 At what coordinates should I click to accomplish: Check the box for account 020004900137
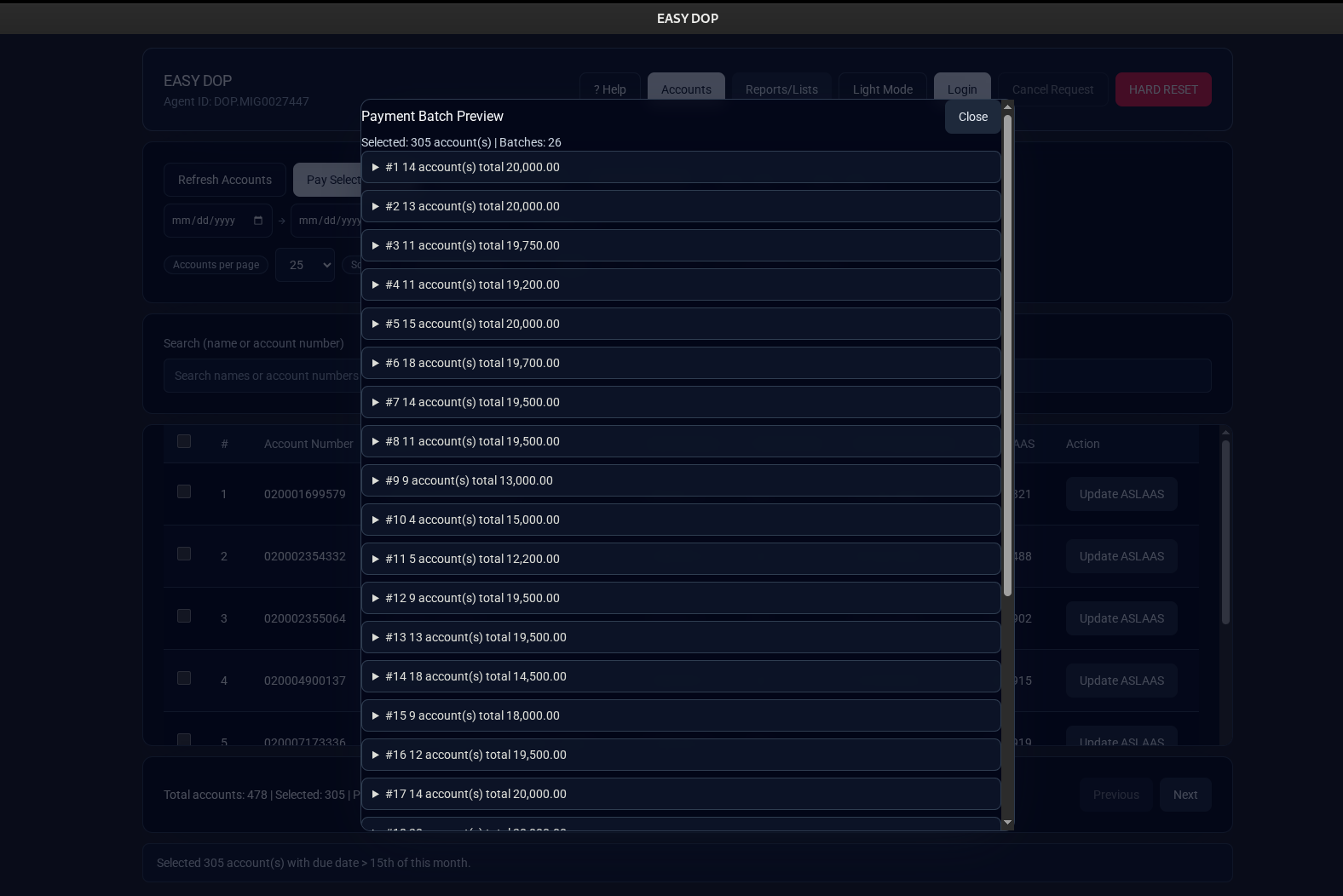point(184,678)
